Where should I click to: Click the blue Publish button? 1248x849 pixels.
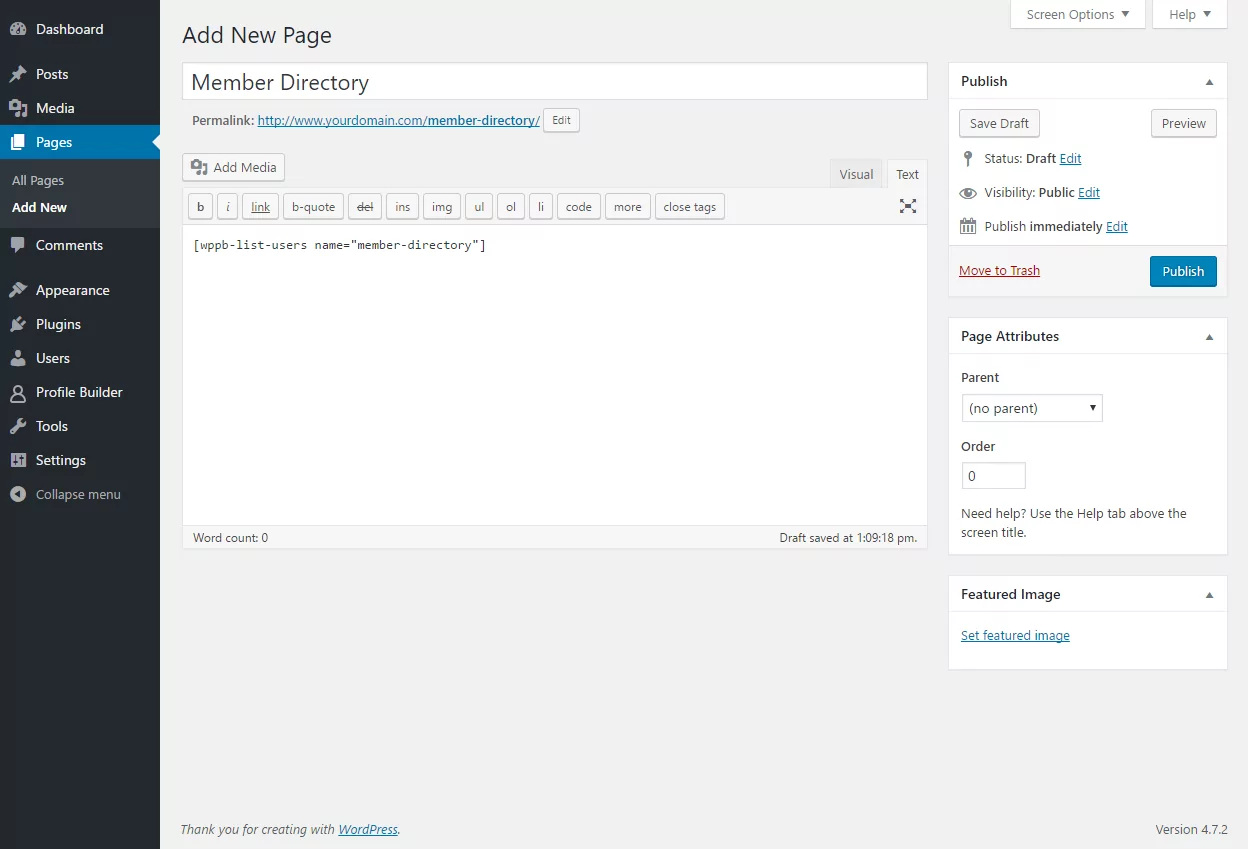(1182, 271)
